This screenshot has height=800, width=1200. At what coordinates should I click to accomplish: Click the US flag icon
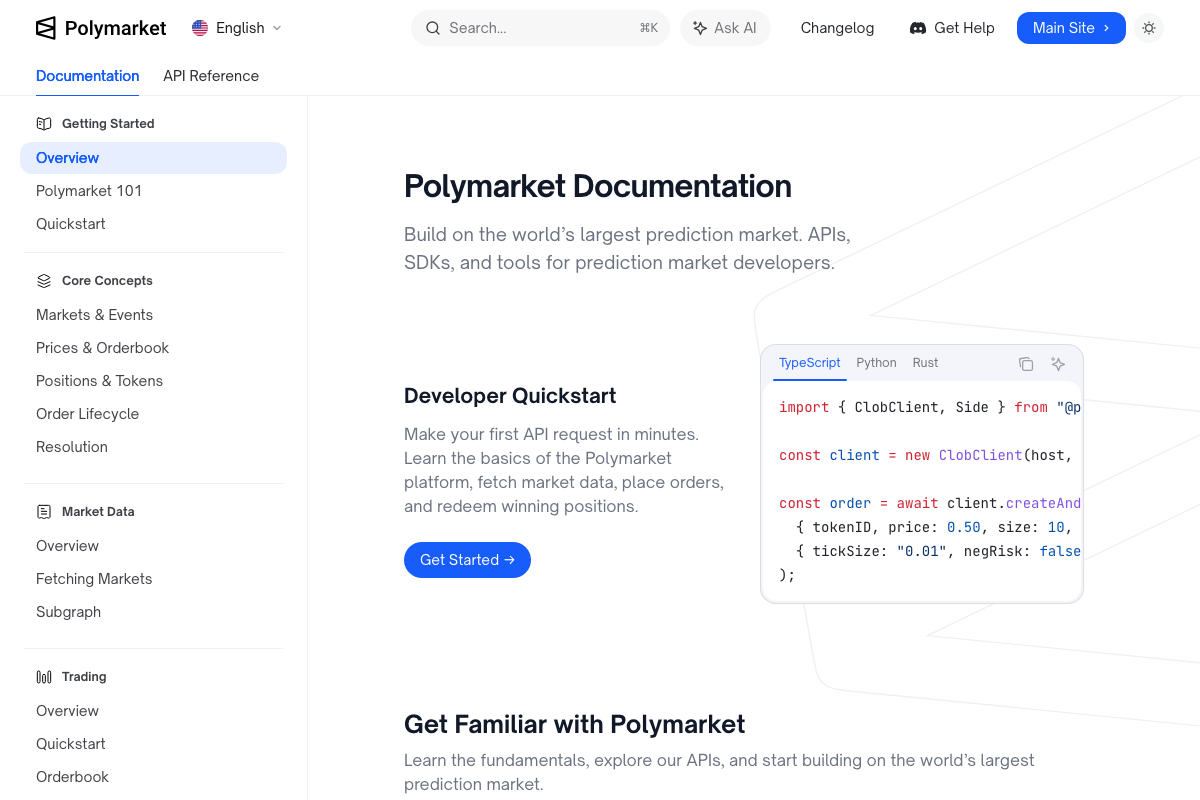200,28
